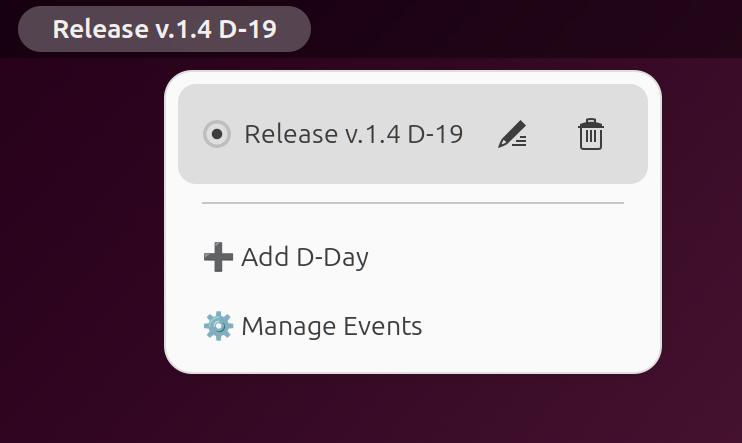Viewport: 742px width, 443px height.
Task: Hit the cog symbol for event management
Action: [217, 326]
